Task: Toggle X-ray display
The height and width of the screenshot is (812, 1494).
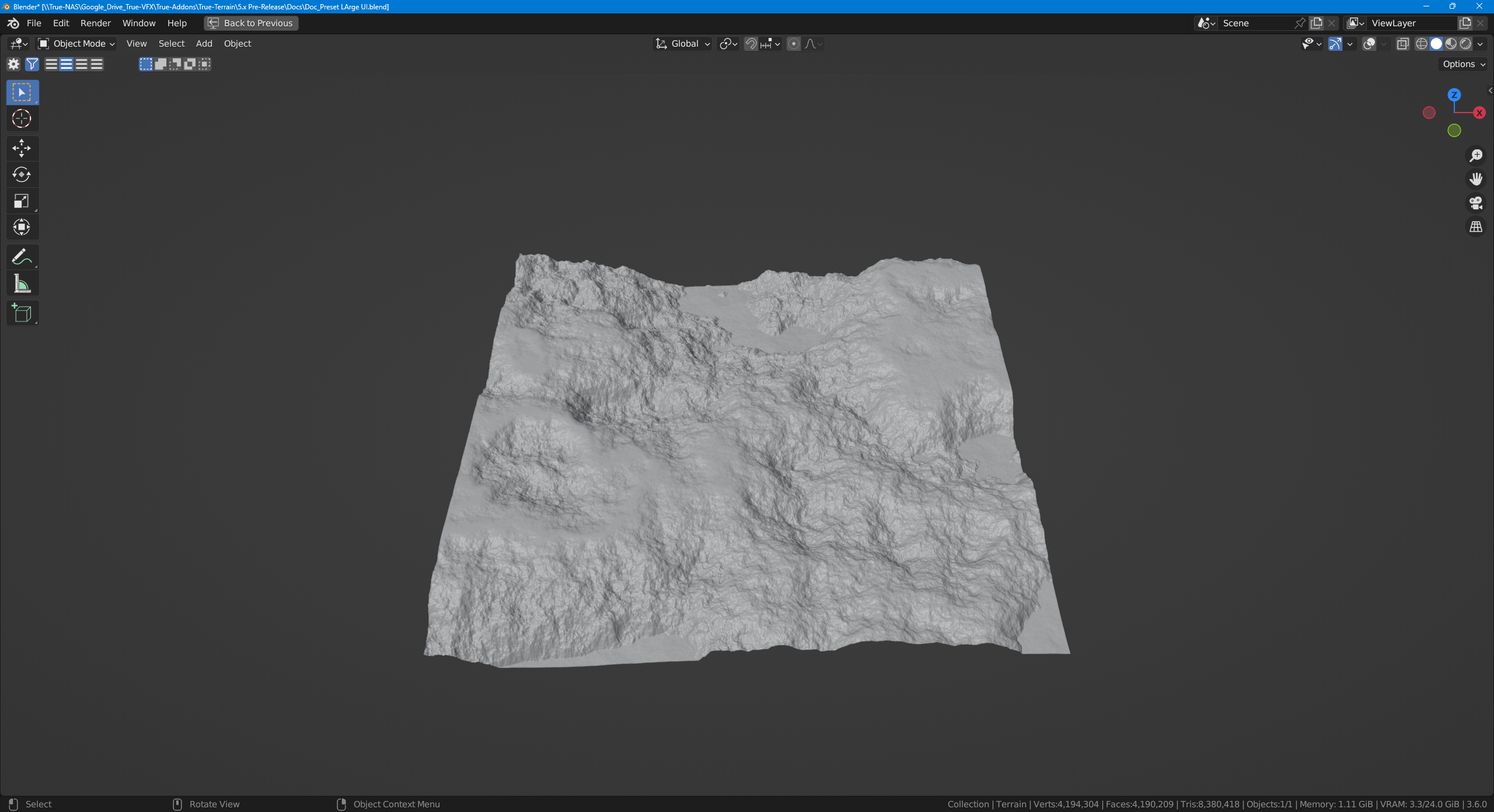Action: [x=1403, y=44]
